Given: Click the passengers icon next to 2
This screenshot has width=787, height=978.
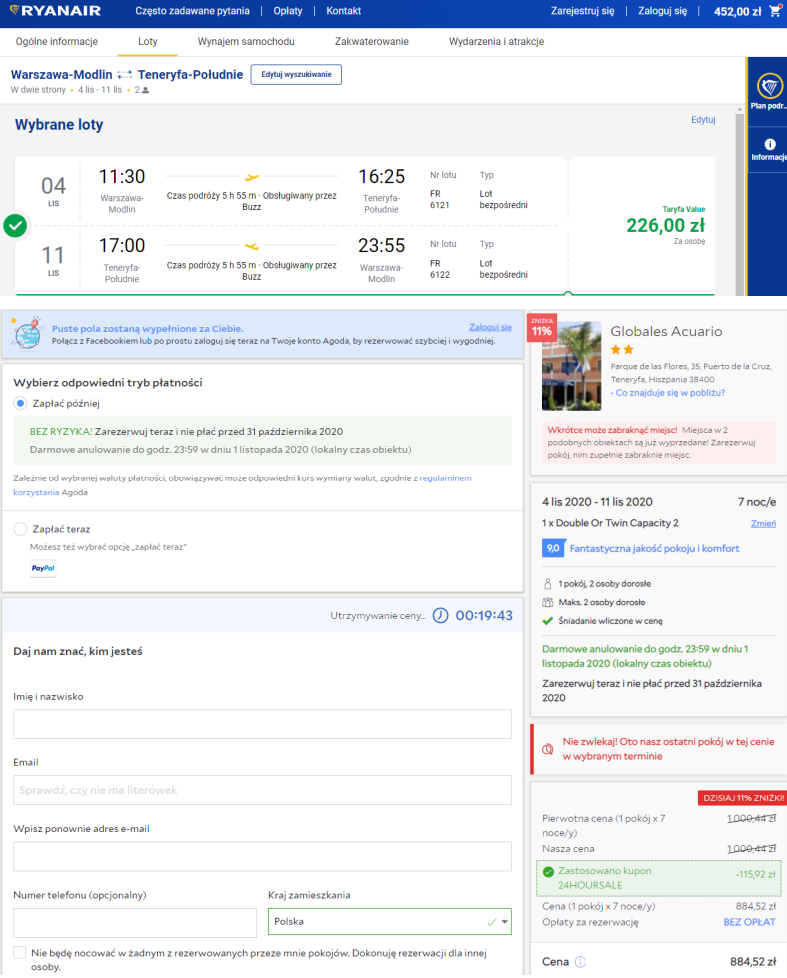Looking at the screenshot, I should click(x=145, y=90).
